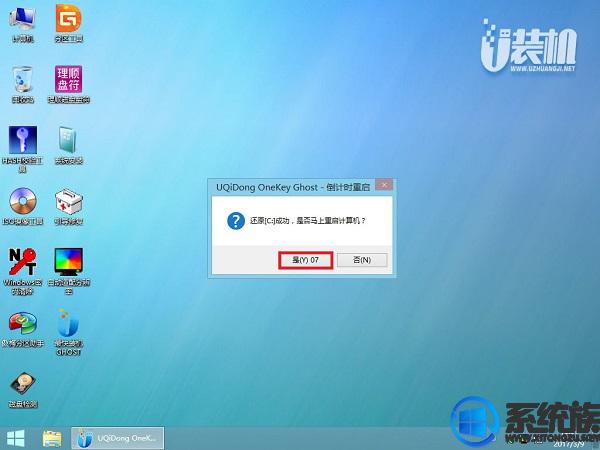Viewport: 600px width, 450px height.
Task: Launch the NT Windows password remover
Action: click(23, 271)
